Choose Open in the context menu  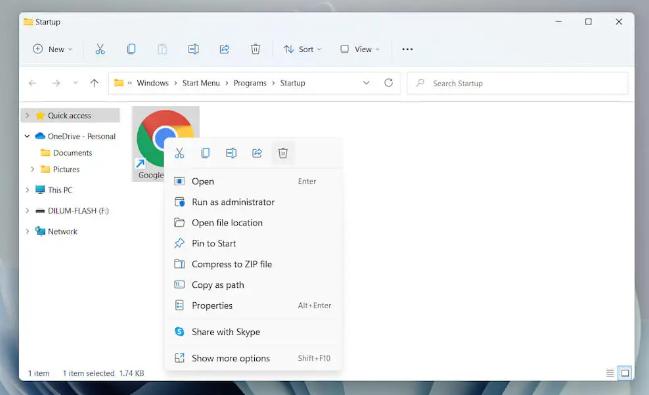253,181
